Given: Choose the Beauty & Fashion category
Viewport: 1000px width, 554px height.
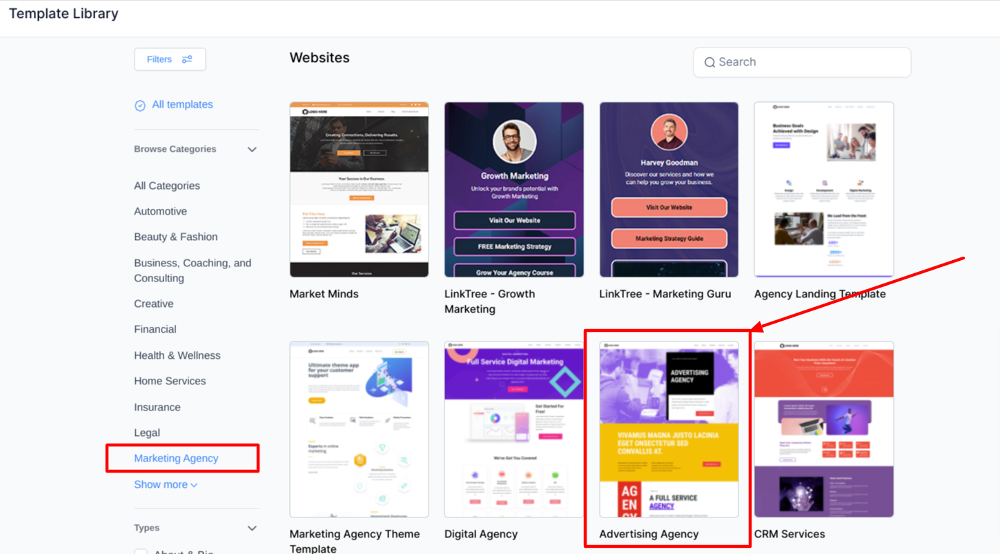Looking at the screenshot, I should point(175,237).
